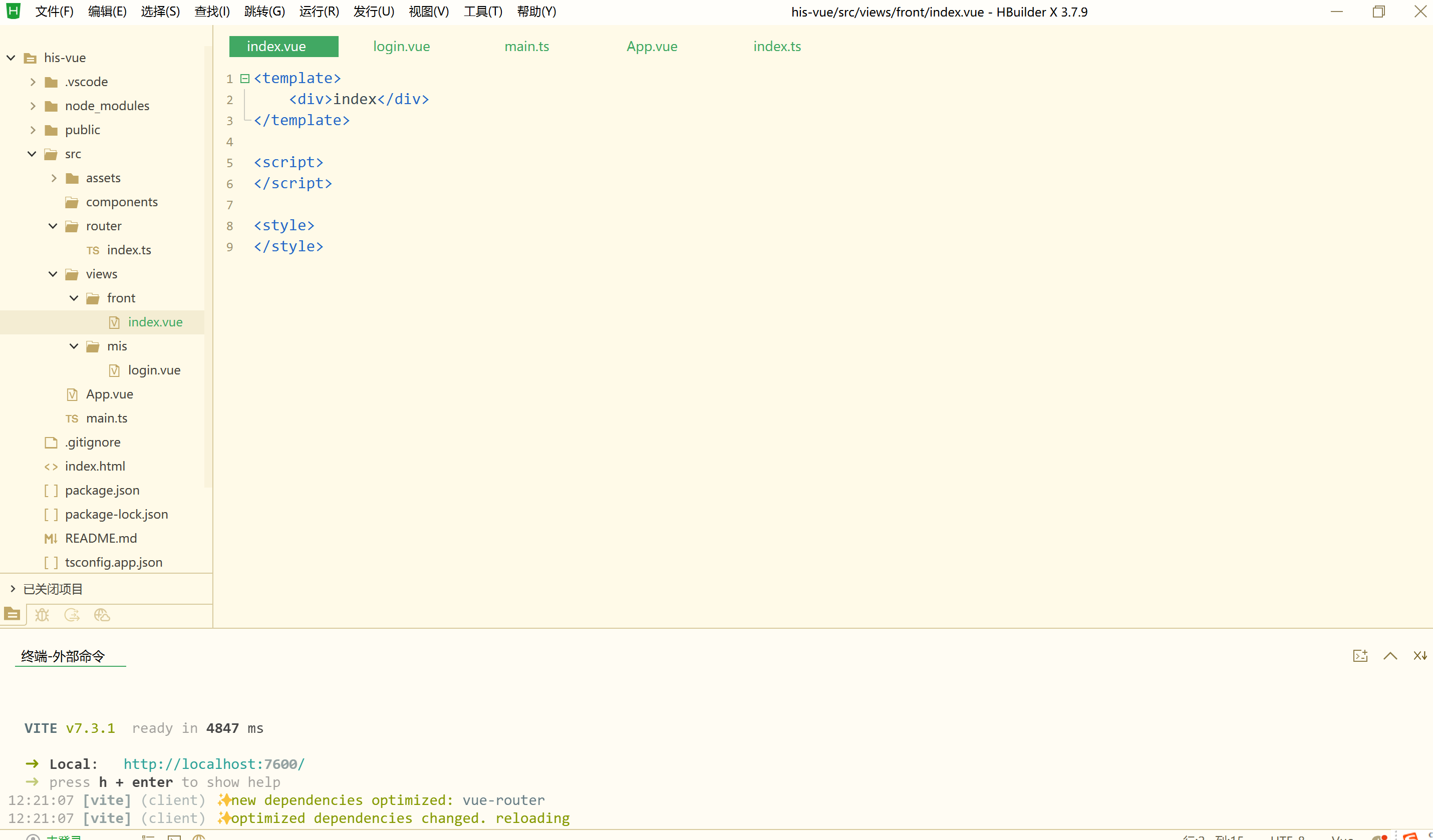Expand the assets folder
The height and width of the screenshot is (840, 1433).
[54, 178]
